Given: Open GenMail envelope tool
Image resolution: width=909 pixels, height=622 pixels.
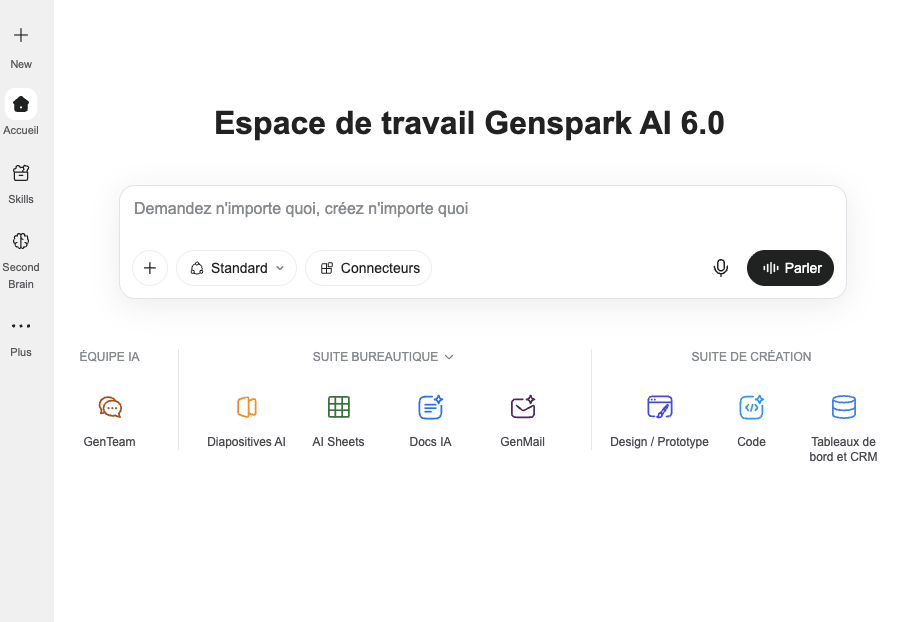Looking at the screenshot, I should 522,407.
